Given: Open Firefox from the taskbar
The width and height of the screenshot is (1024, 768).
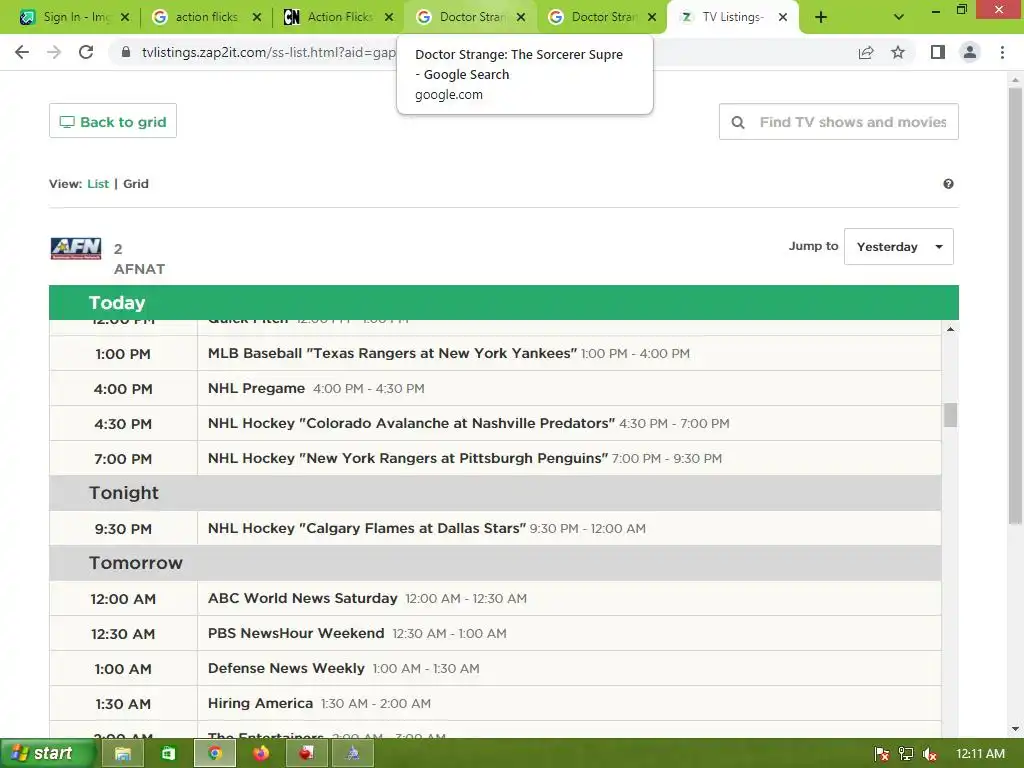Looking at the screenshot, I should (x=261, y=754).
